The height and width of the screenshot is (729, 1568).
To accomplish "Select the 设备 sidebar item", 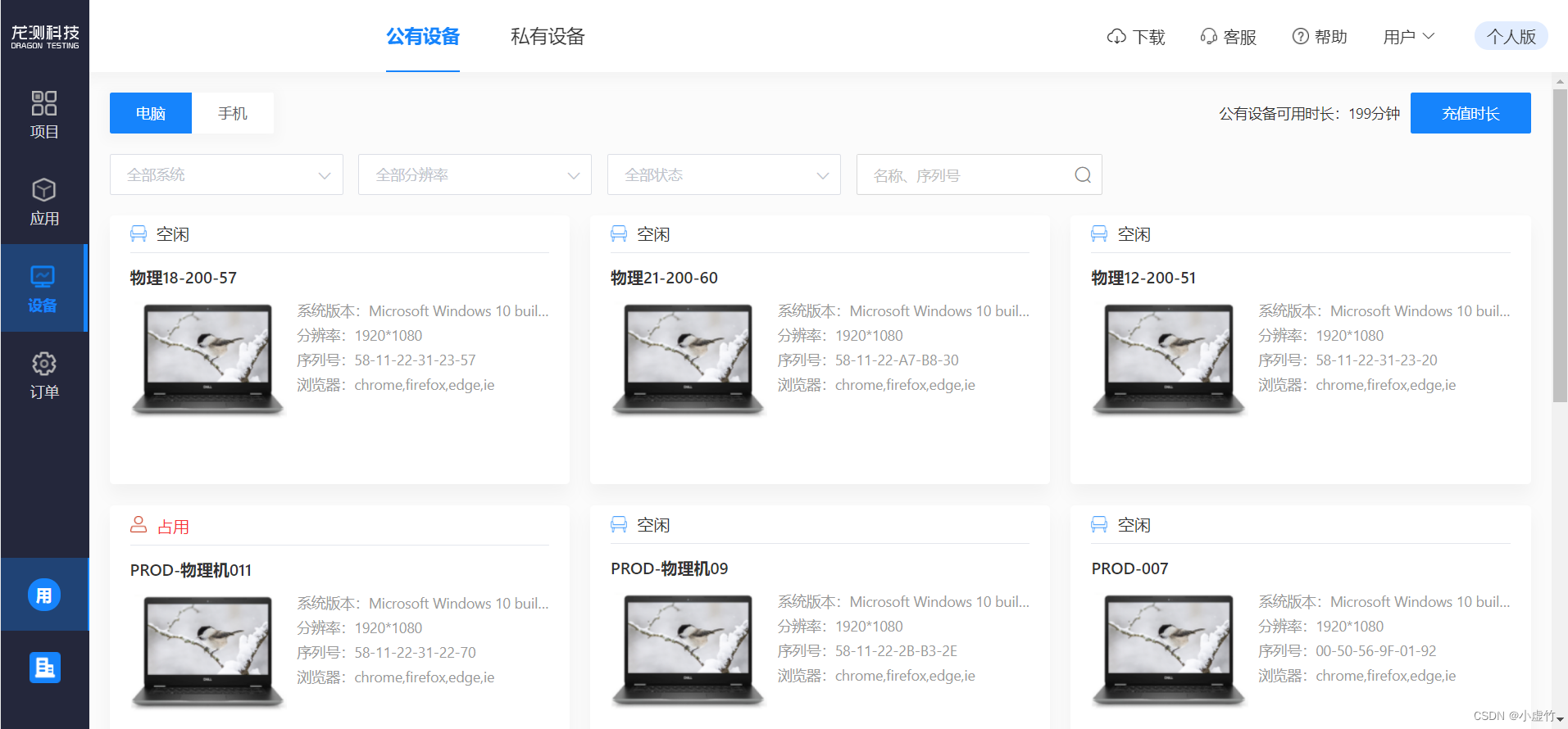I will coord(43,288).
